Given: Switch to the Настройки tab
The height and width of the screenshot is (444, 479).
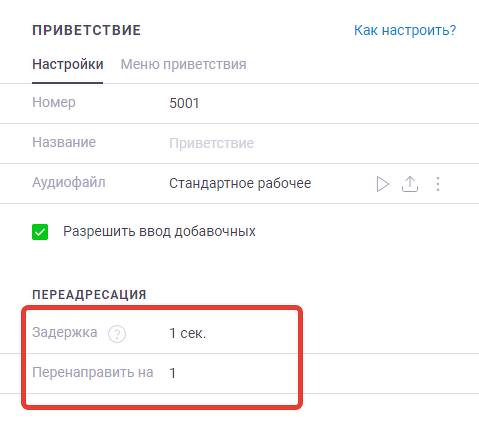Looking at the screenshot, I should tap(68, 64).
